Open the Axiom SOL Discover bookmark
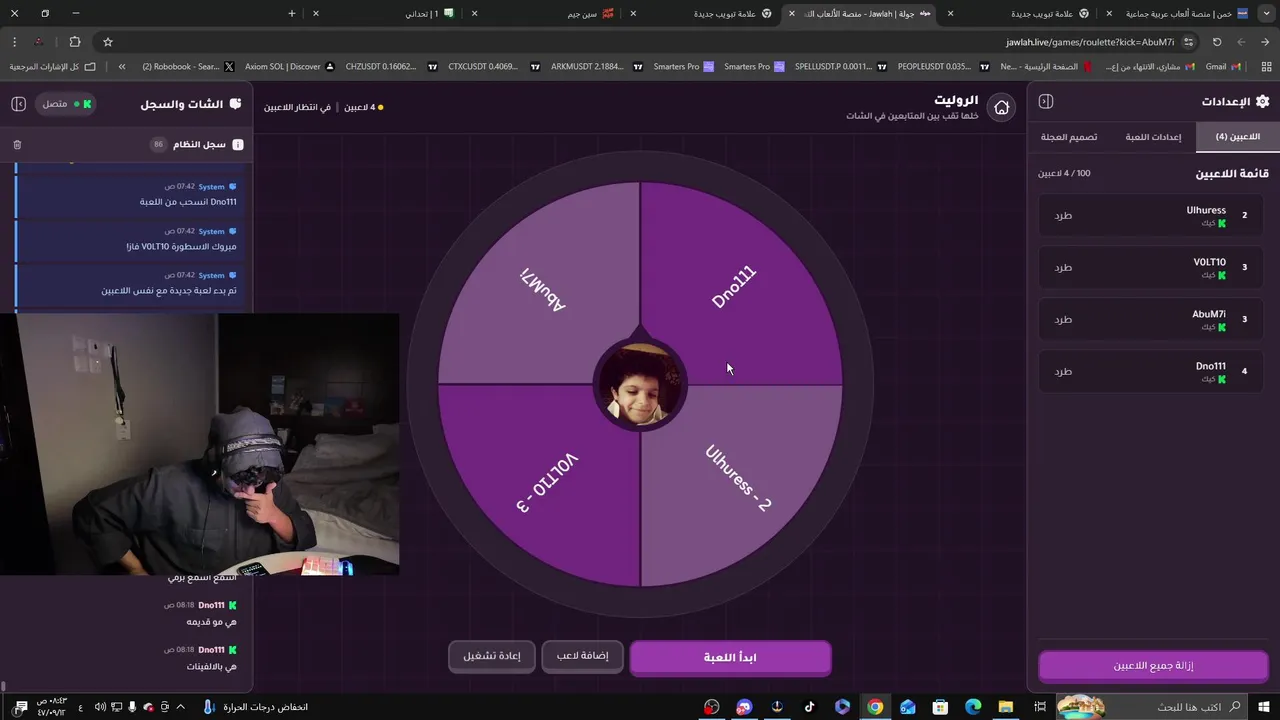Screen dimensions: 1280x720 (x=290, y=66)
